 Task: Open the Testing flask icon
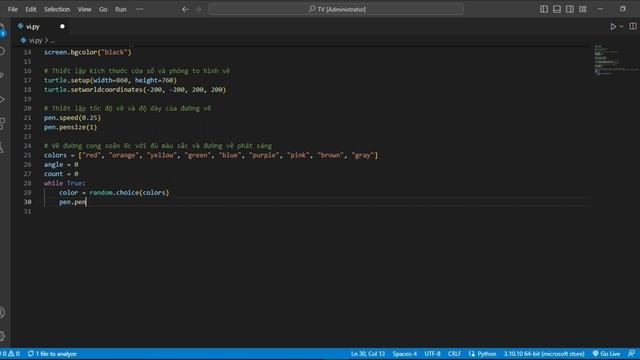(x=2, y=147)
